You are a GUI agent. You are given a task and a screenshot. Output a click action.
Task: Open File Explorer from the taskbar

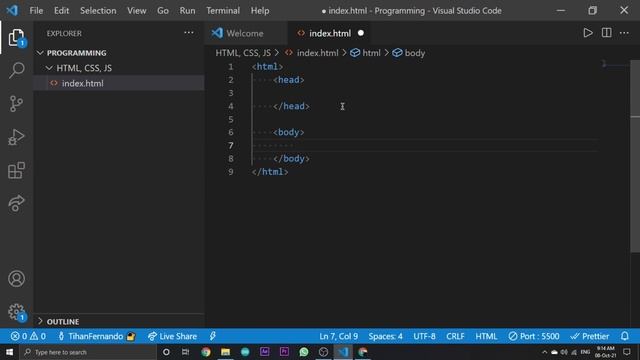click(x=225, y=352)
